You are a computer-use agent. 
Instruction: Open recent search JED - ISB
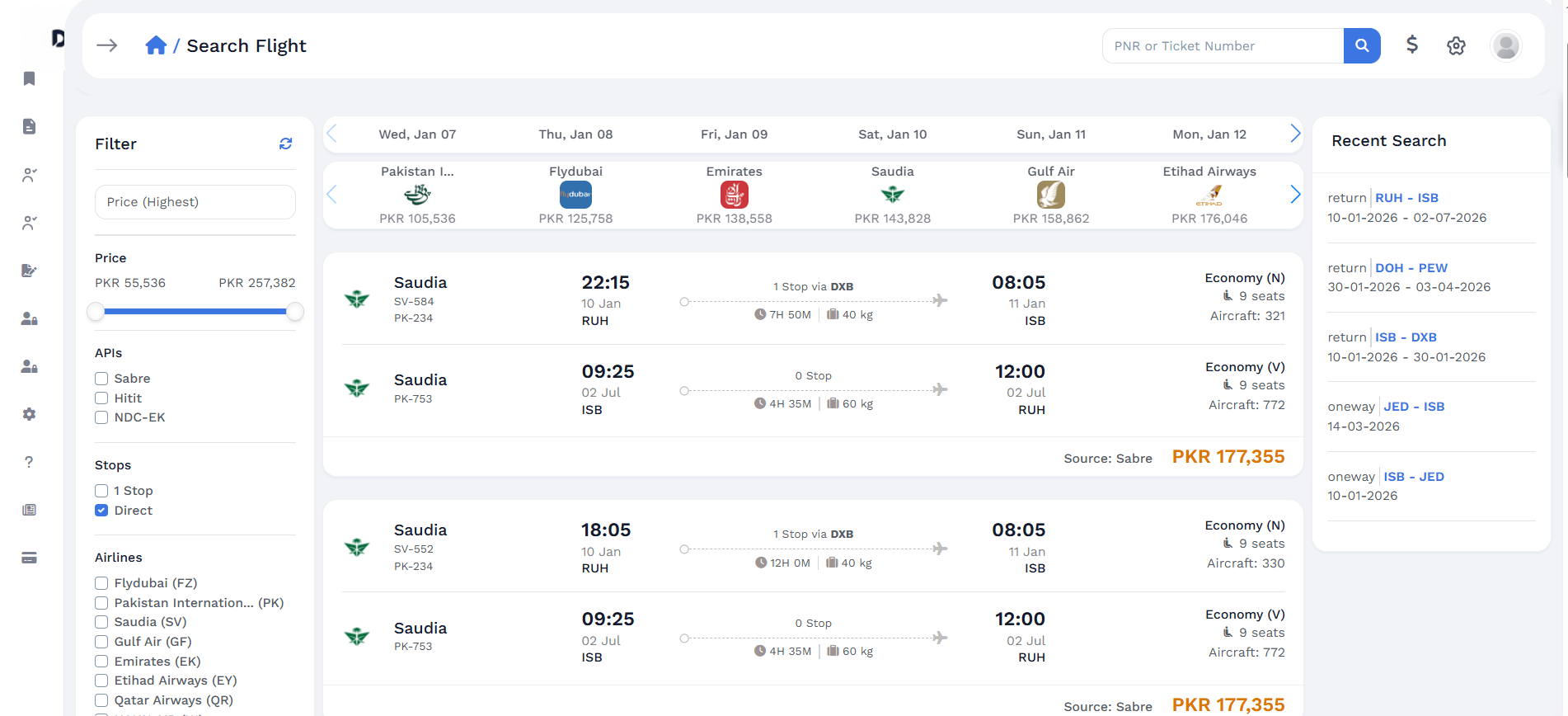1414,407
